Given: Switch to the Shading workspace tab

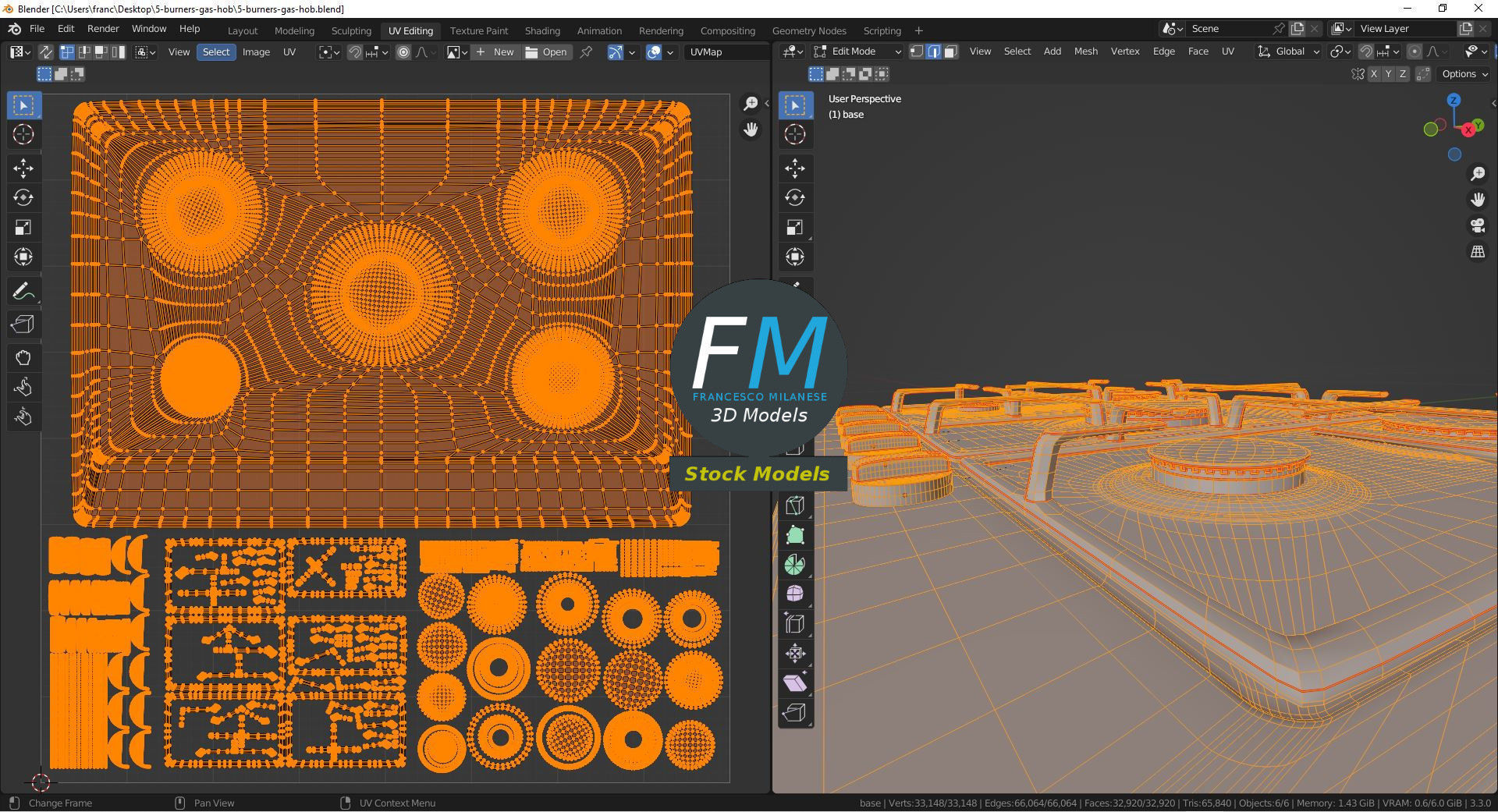Looking at the screenshot, I should click(542, 30).
